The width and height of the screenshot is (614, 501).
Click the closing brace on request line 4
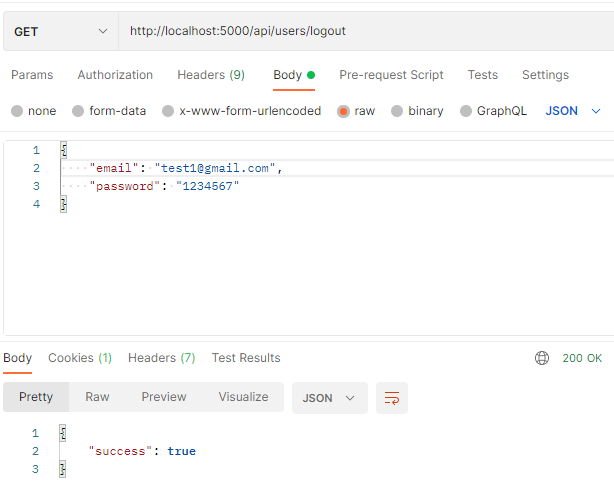tap(63, 204)
